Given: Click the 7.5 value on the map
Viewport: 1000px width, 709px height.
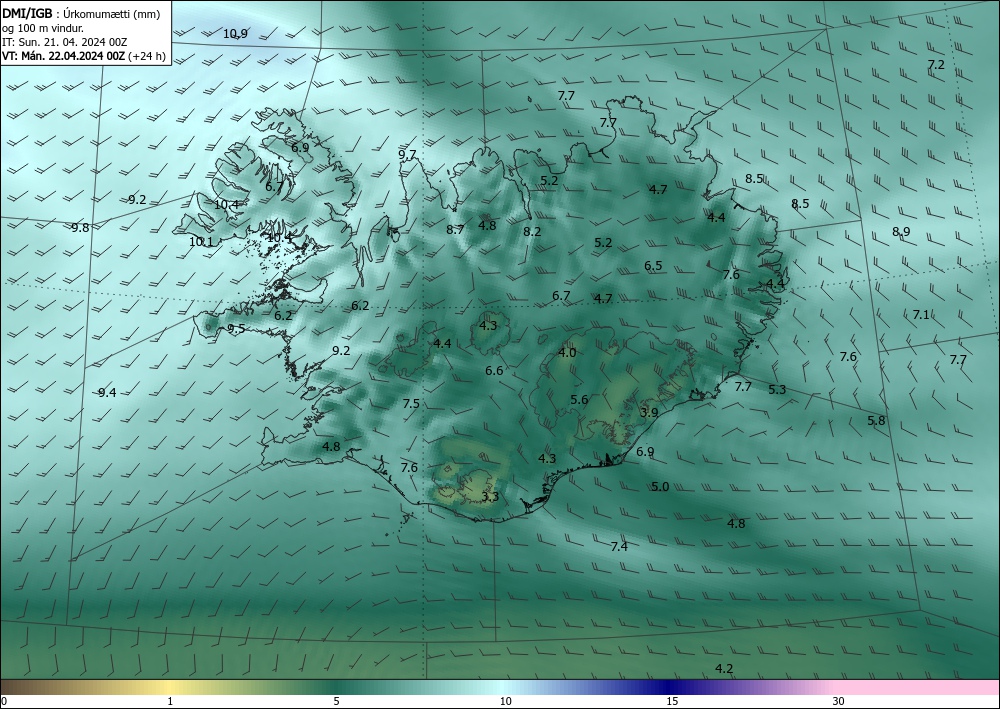Looking at the screenshot, I should [411, 404].
